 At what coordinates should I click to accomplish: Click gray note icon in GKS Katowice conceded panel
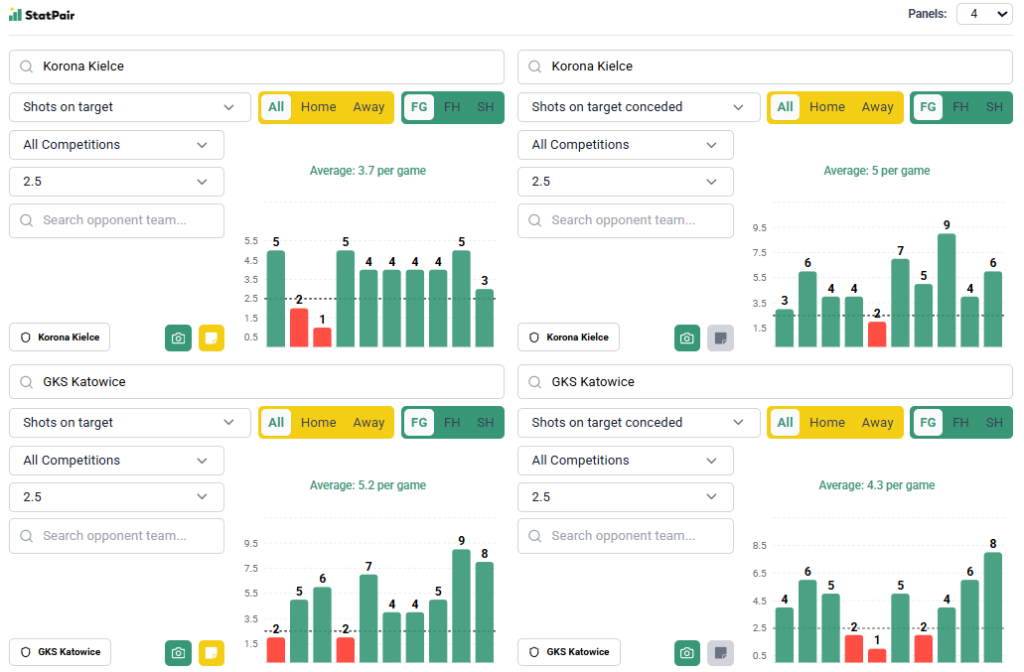pyautogui.click(x=720, y=653)
